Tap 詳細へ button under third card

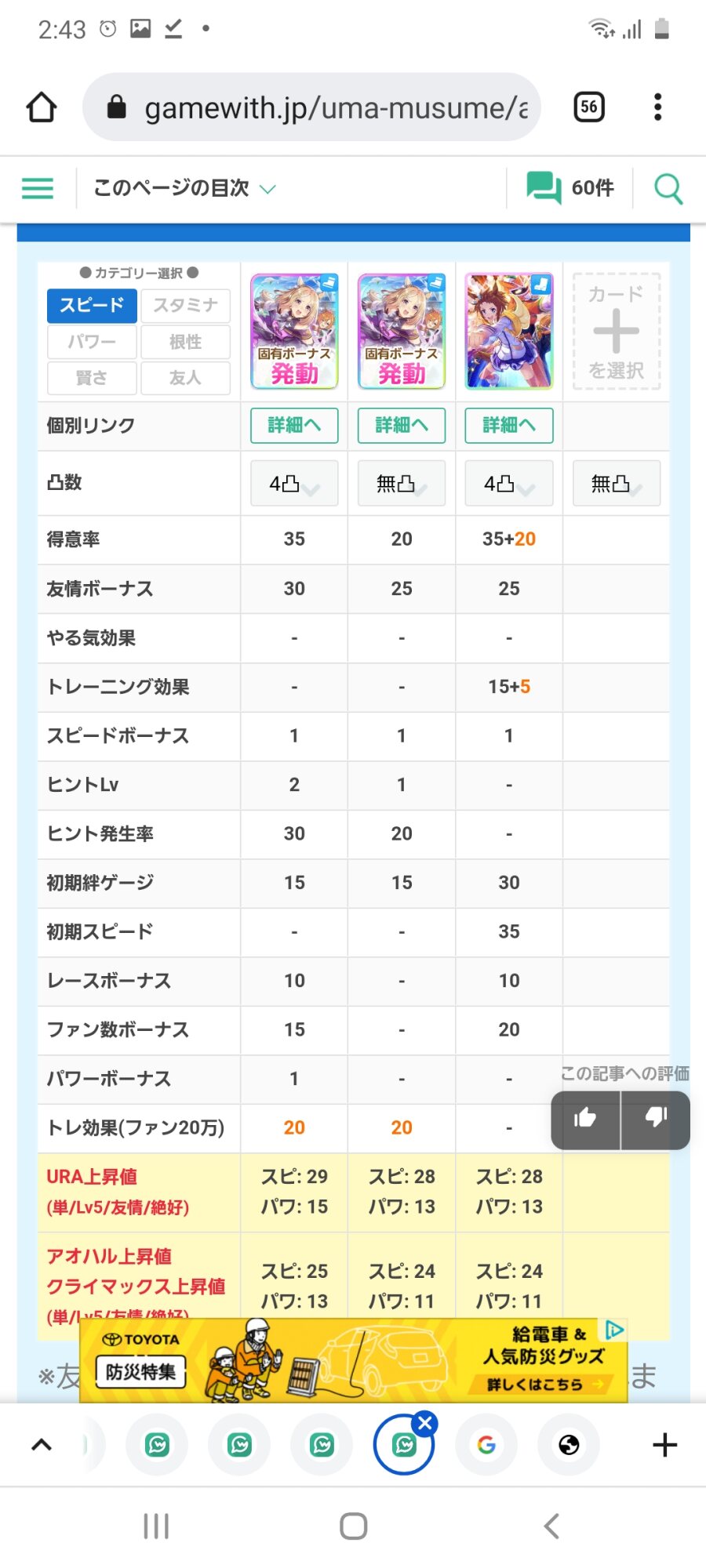pos(509,425)
